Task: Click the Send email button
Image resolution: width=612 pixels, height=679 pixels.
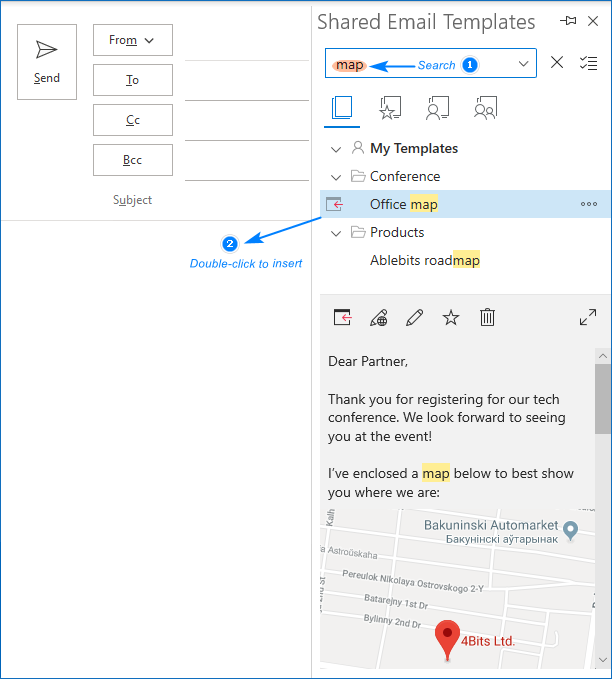Action: point(47,62)
